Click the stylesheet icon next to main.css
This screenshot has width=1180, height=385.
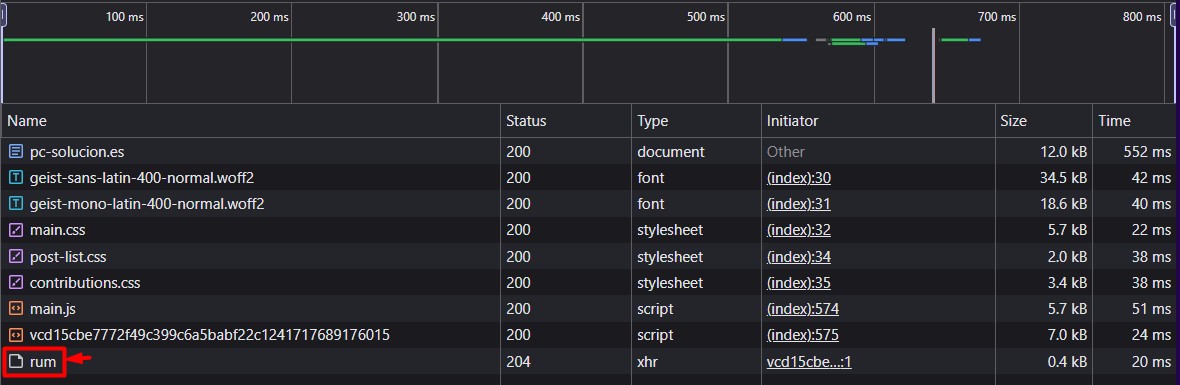(15, 230)
